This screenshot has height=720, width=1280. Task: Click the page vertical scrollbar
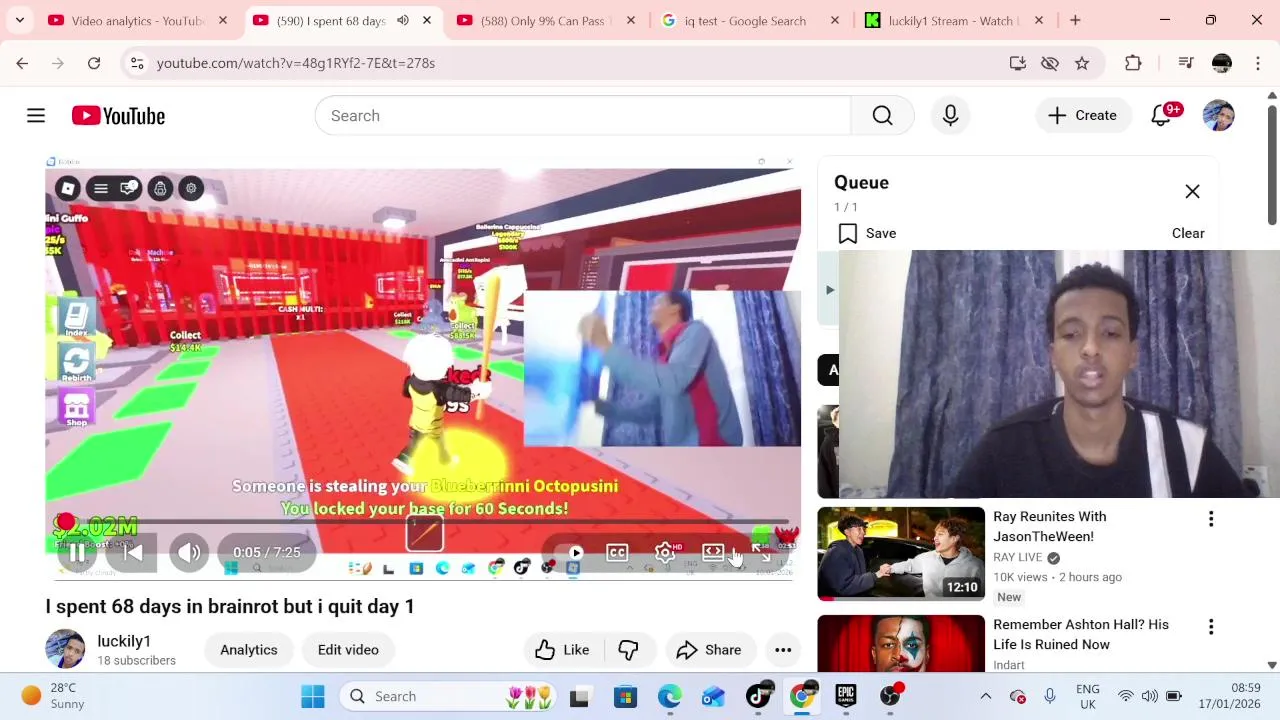1272,164
